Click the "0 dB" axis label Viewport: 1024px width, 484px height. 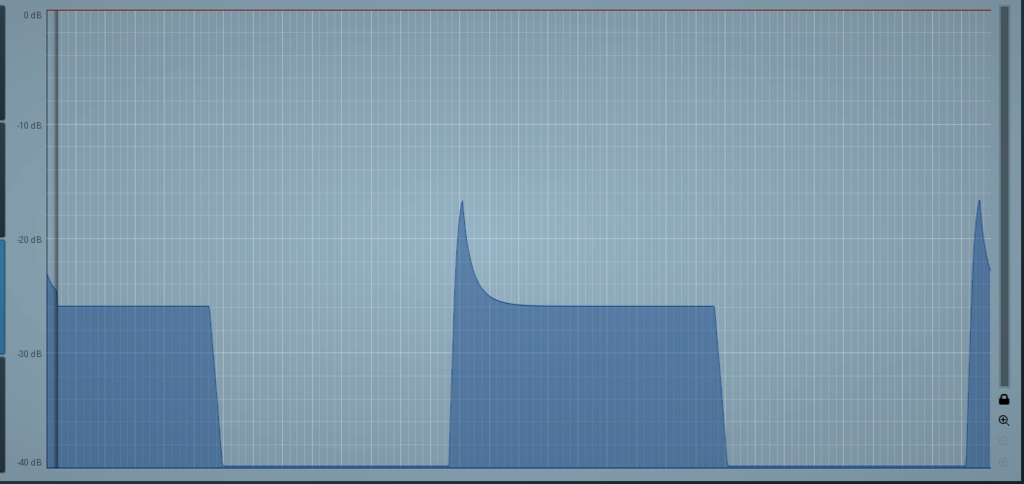33,15
